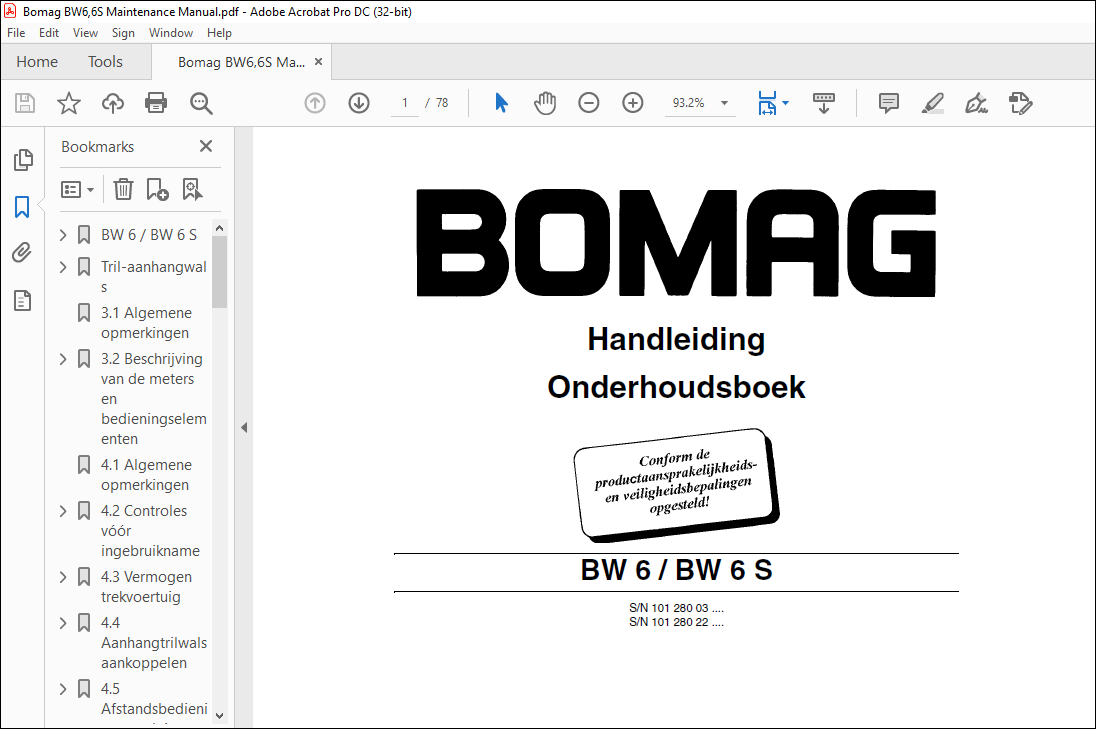Open bookmark 4.3 Vermogen trekvoertuig
This screenshot has height=729, width=1096.
146,587
